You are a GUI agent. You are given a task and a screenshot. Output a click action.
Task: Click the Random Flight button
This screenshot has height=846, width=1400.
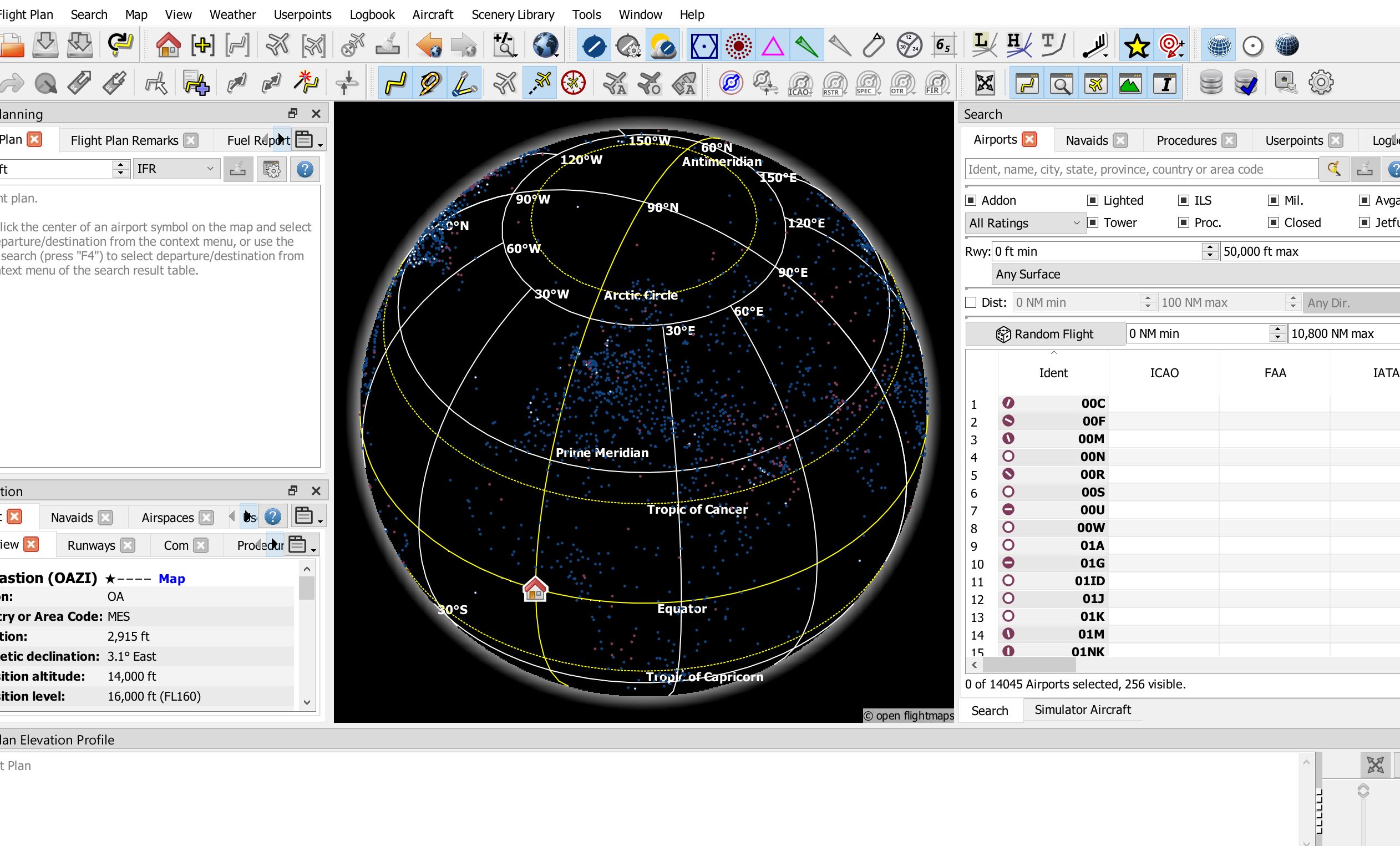point(1045,333)
